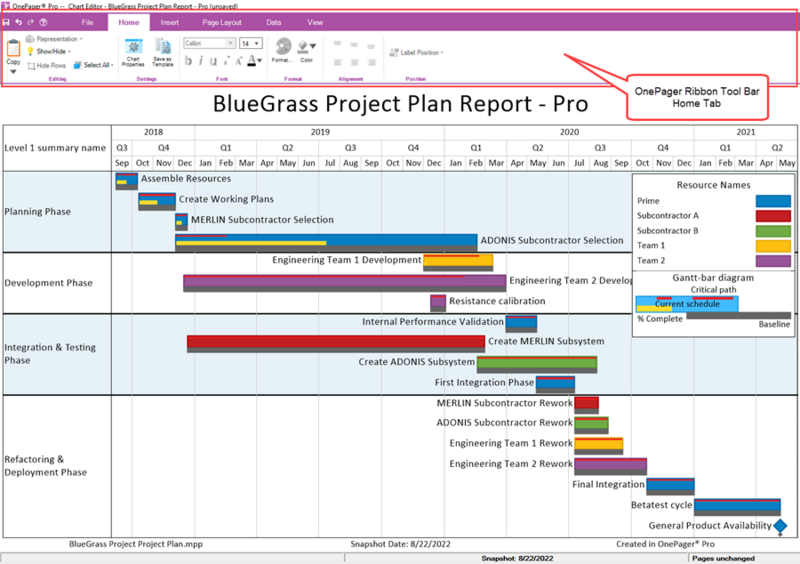Click the Refactoring & Deployment Phase label
The image size is (800, 564).
point(45,465)
